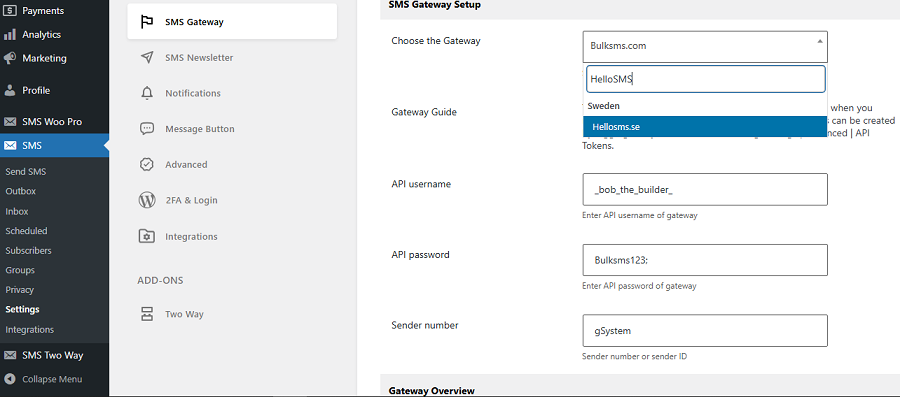Screen dimensions: 900x397
Task: Go to Subscribers in the SMS menu
Action: tap(28, 251)
